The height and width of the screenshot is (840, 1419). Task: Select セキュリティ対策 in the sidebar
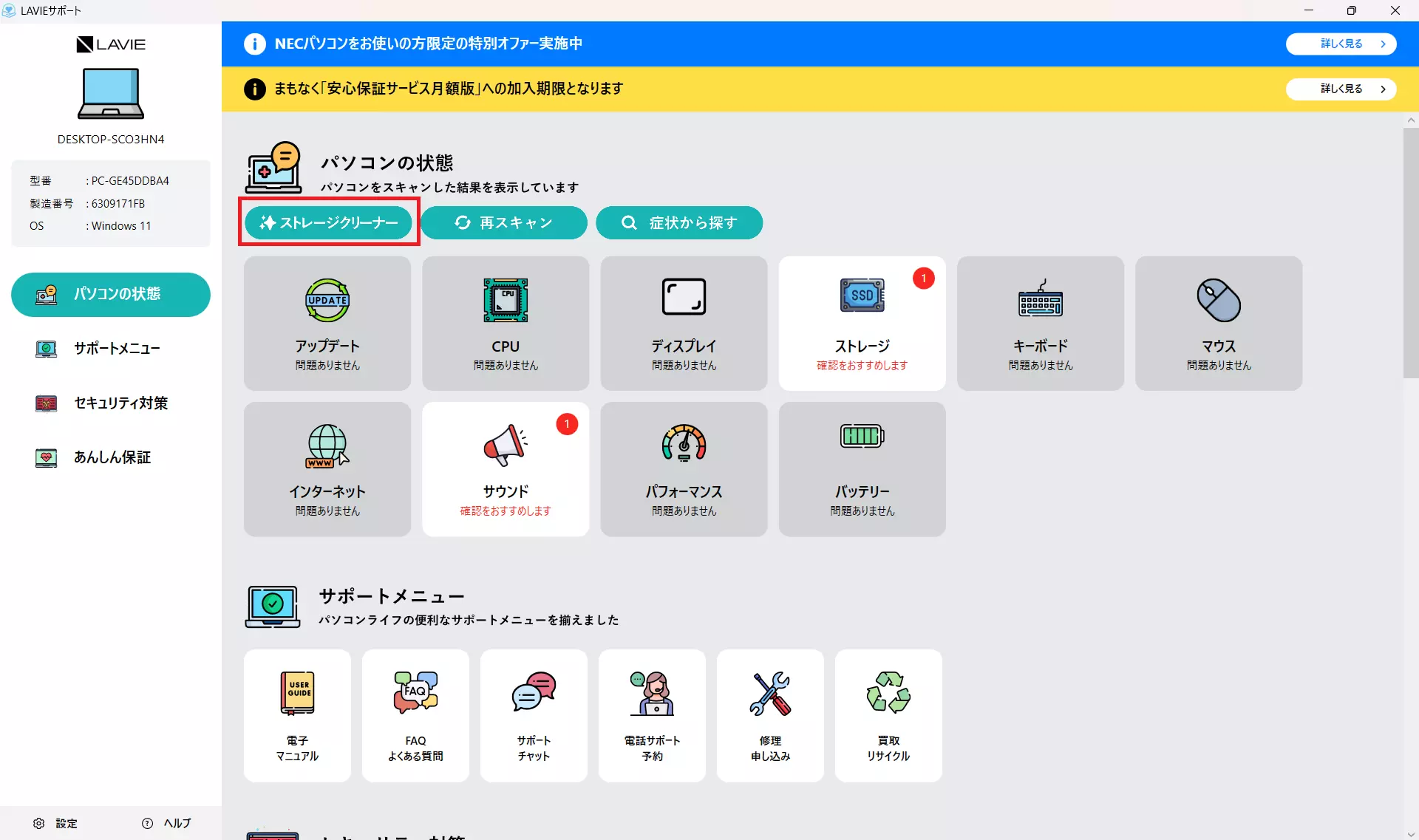point(111,403)
